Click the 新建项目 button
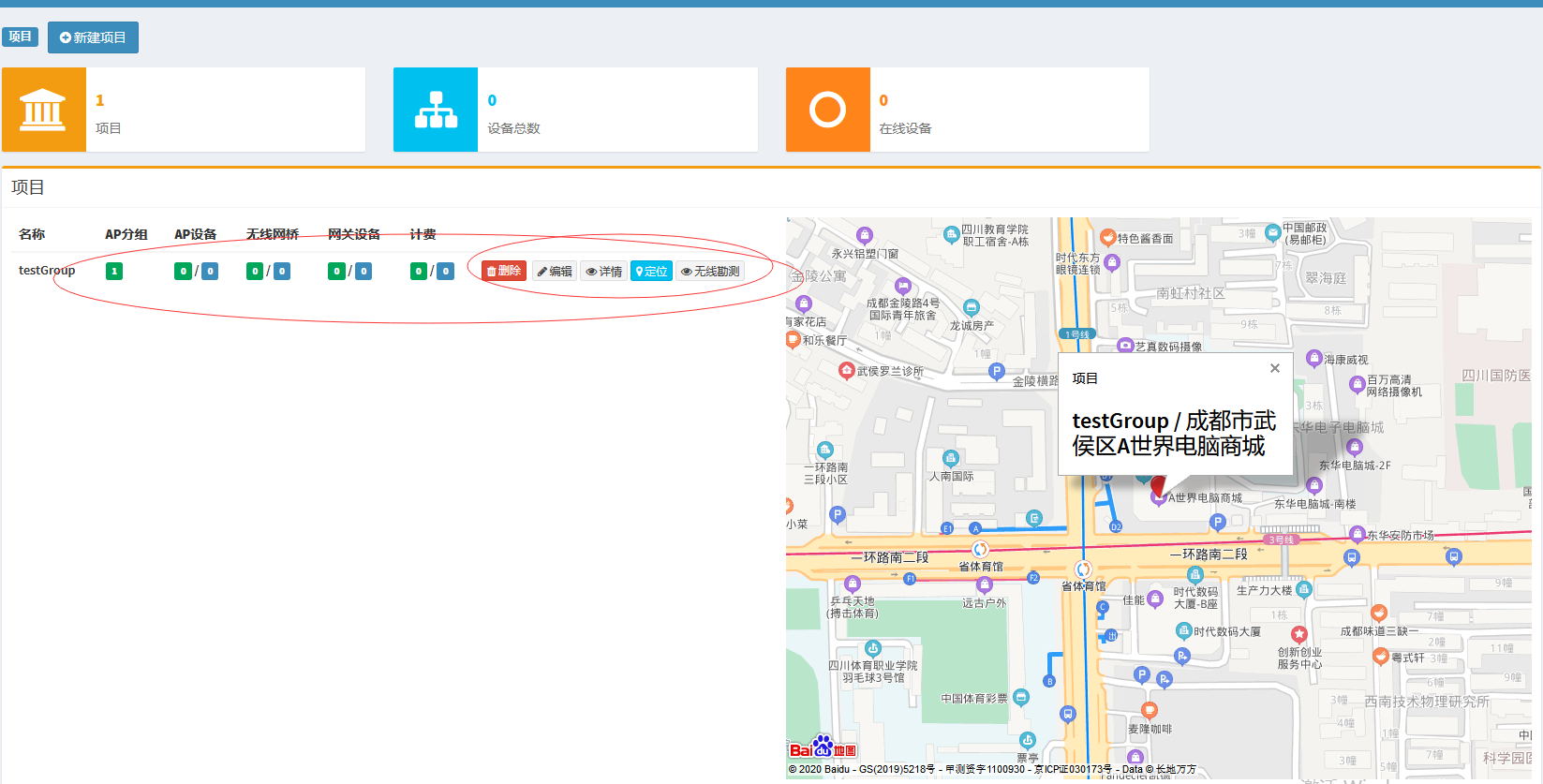The height and width of the screenshot is (784, 1543). click(93, 37)
